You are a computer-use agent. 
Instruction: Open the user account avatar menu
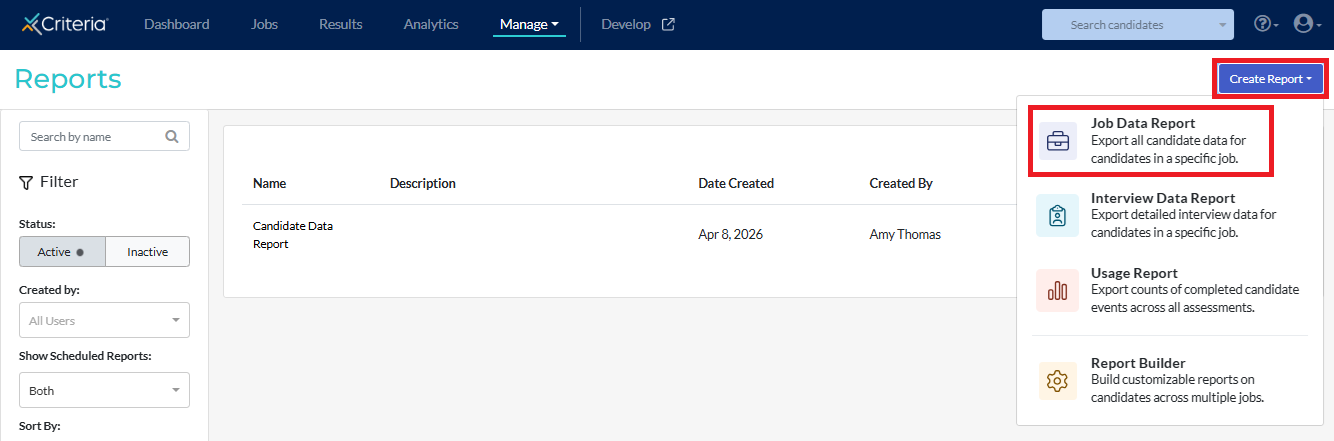click(x=1303, y=24)
